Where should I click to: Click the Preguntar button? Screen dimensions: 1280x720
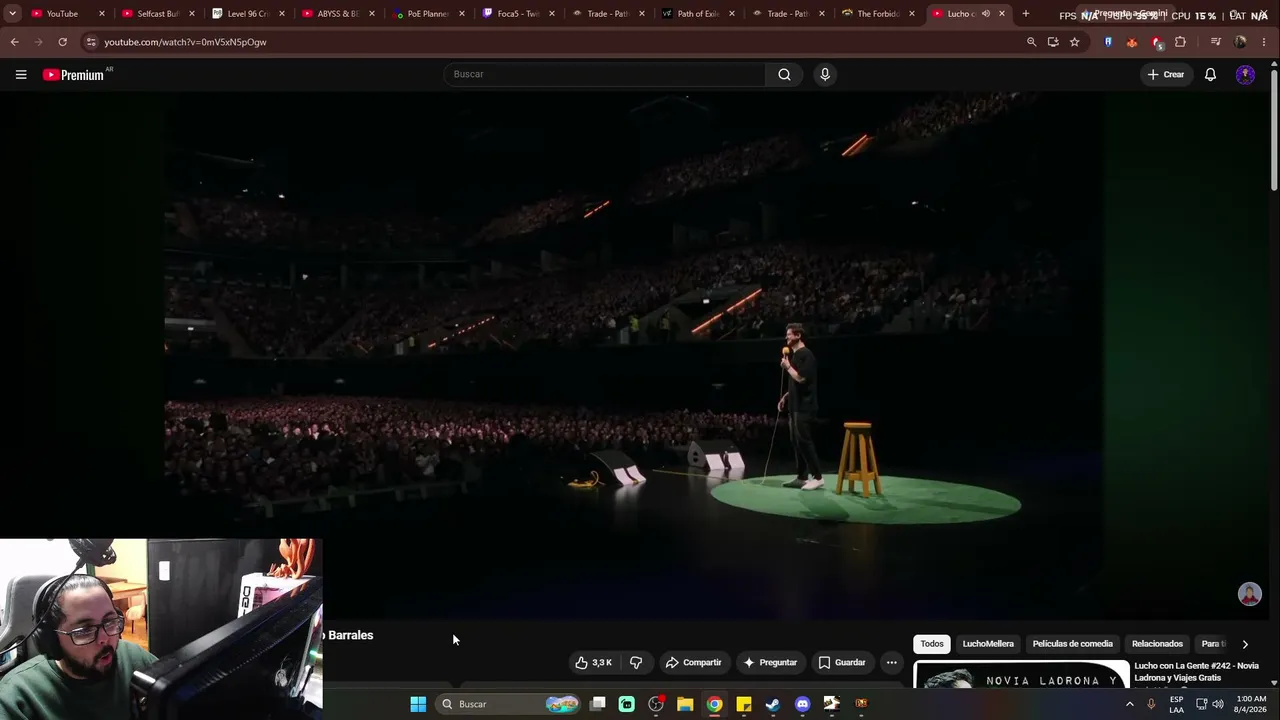coord(769,662)
